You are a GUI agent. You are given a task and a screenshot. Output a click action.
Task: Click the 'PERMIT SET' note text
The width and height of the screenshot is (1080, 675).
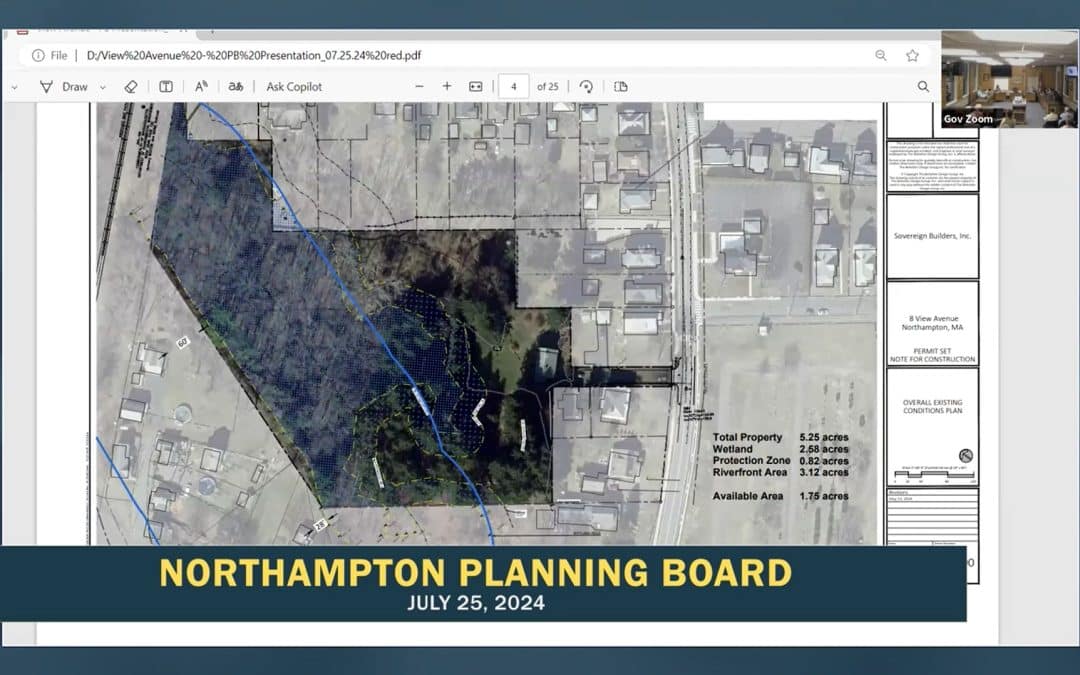(x=933, y=351)
